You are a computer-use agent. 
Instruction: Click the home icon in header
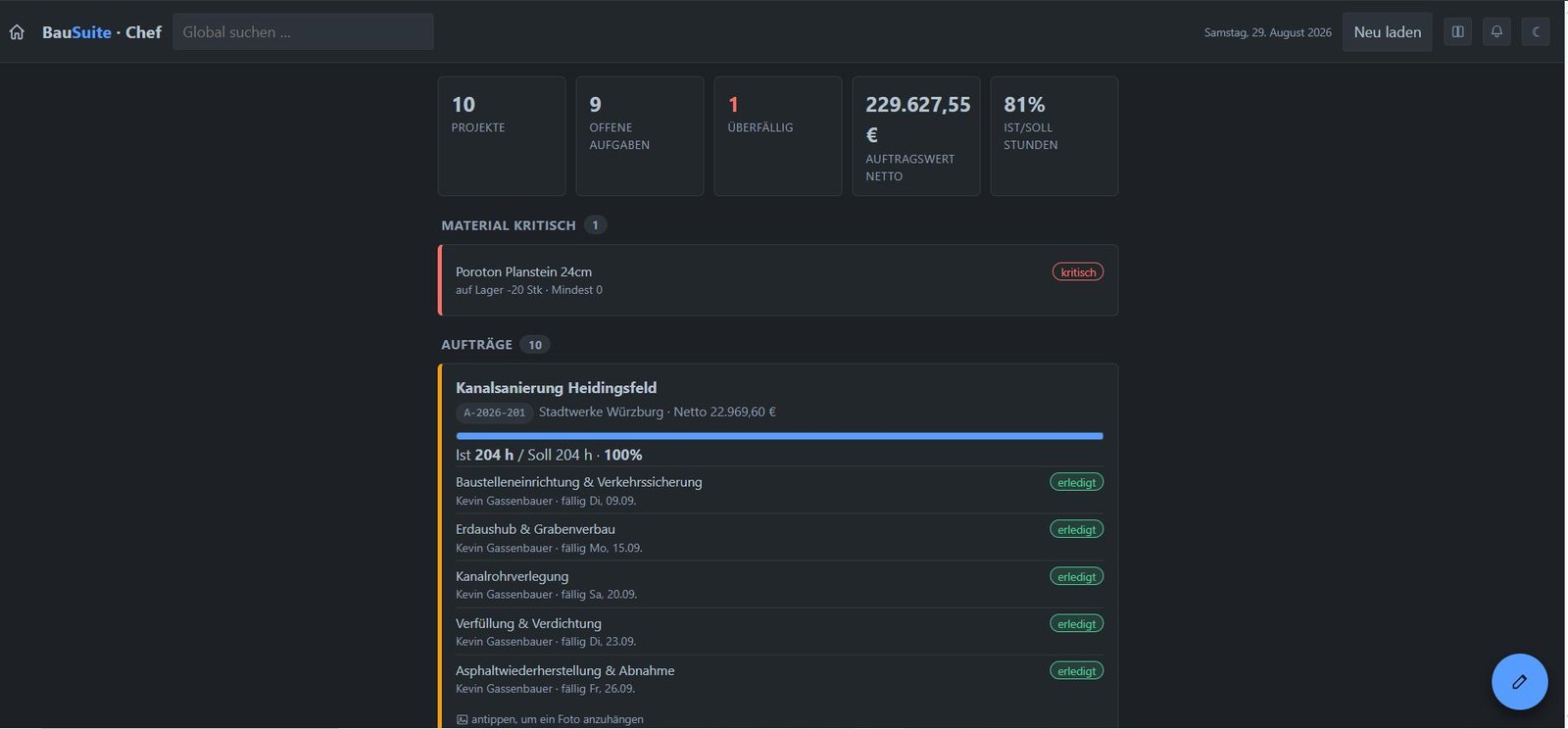coord(17,32)
